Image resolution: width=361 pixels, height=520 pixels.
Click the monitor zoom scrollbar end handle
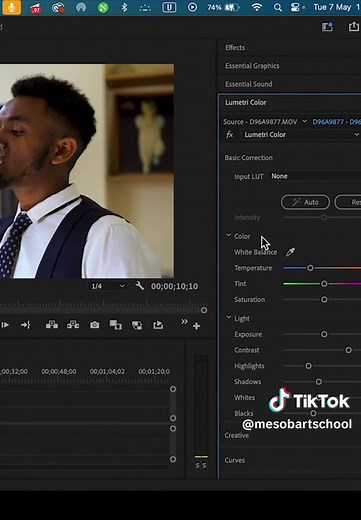(204, 310)
